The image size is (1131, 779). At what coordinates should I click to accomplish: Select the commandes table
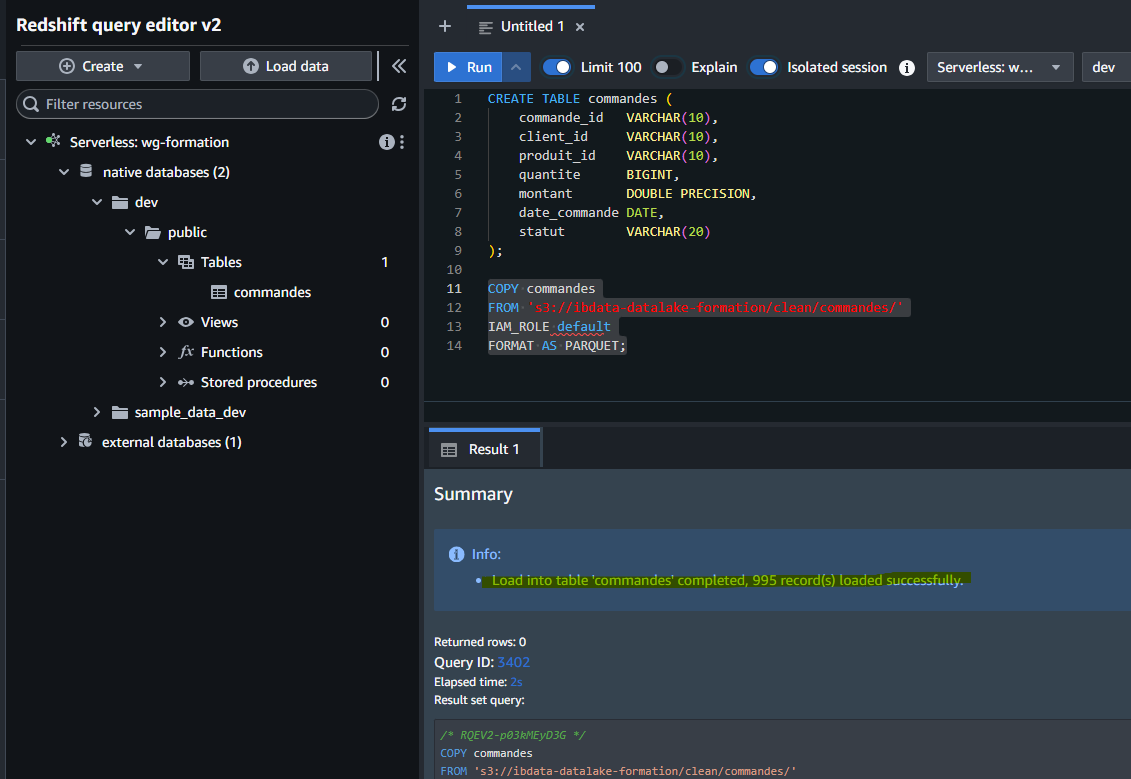pos(272,292)
